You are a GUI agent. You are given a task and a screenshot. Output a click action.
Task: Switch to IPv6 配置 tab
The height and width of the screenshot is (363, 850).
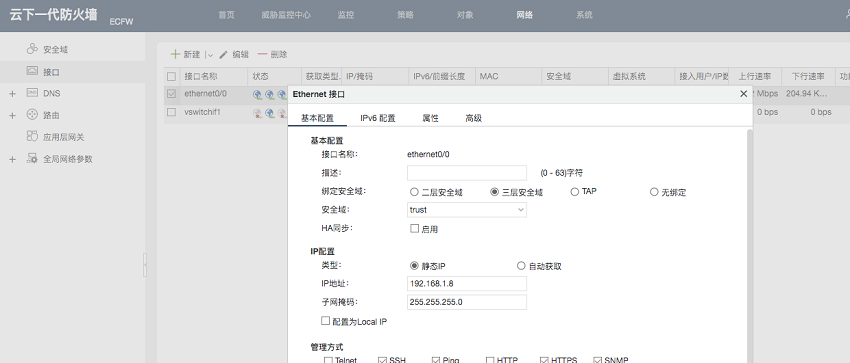tap(378, 118)
